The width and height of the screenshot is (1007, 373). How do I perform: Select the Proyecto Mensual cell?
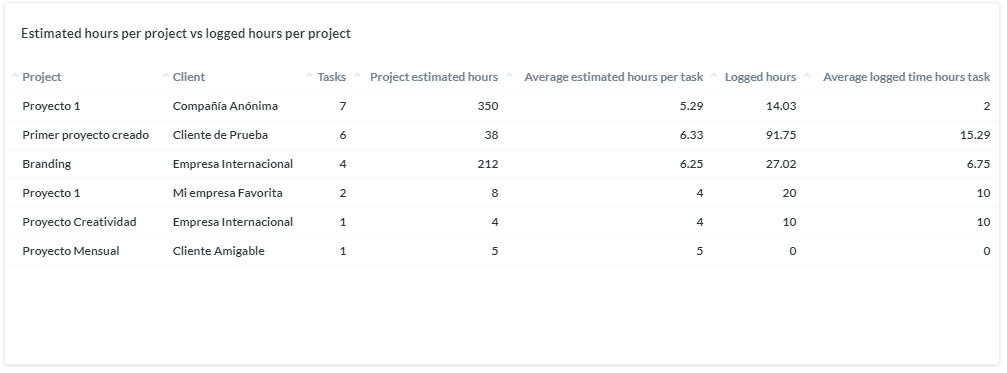click(x=71, y=250)
